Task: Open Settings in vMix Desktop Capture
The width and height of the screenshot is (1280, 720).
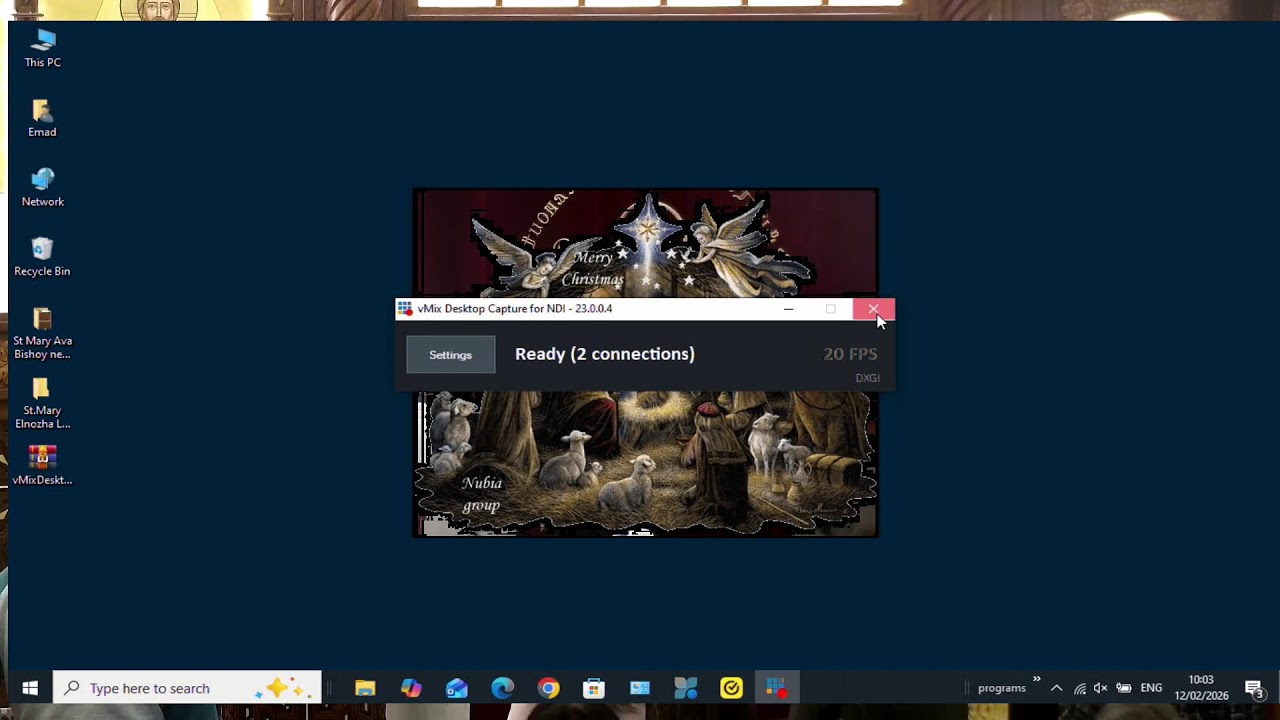Action: [450, 355]
